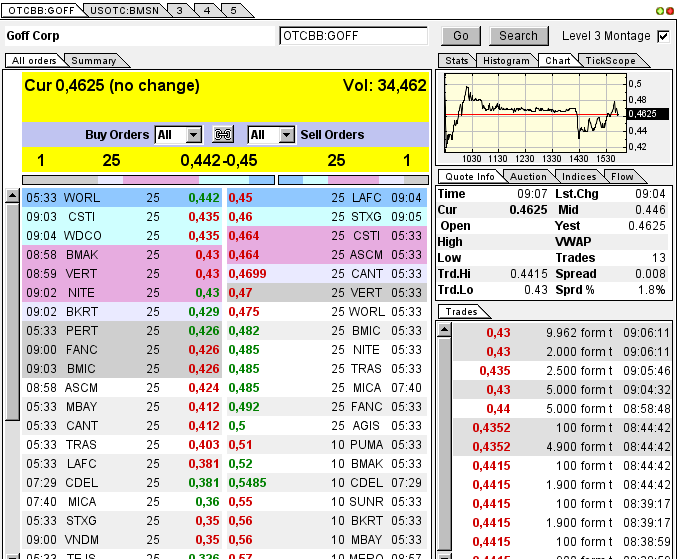Screen dimensions: 680x559
Task: Click the WDCO buy order row
Action: 122,236
